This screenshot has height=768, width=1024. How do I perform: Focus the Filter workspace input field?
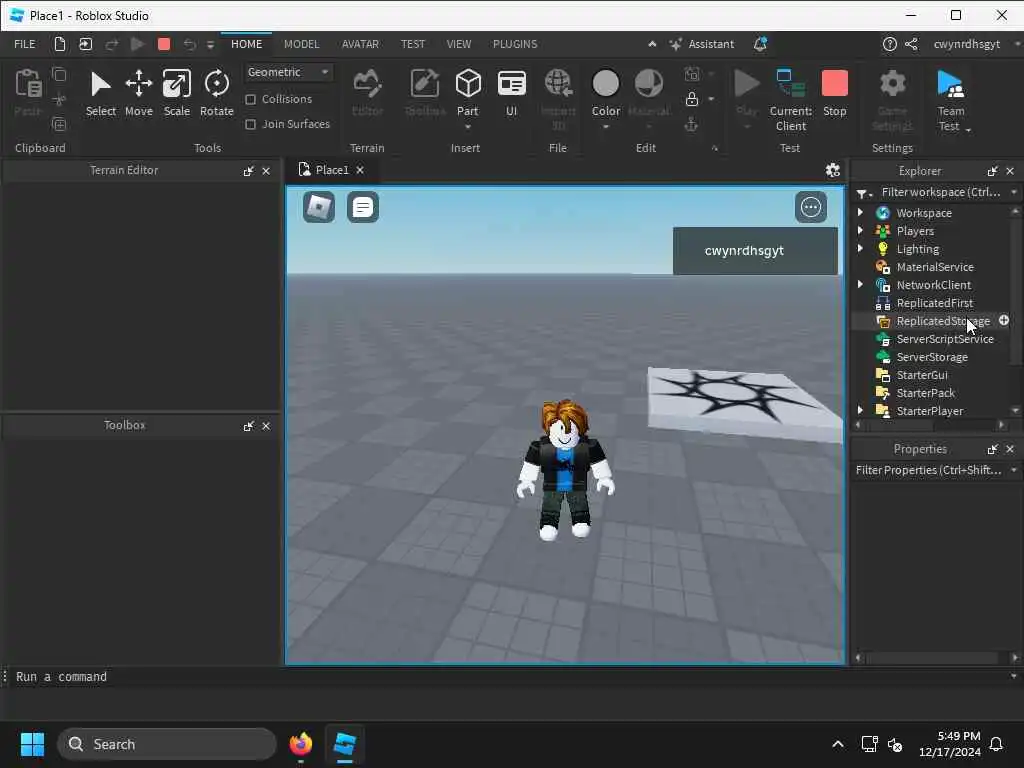coord(940,192)
